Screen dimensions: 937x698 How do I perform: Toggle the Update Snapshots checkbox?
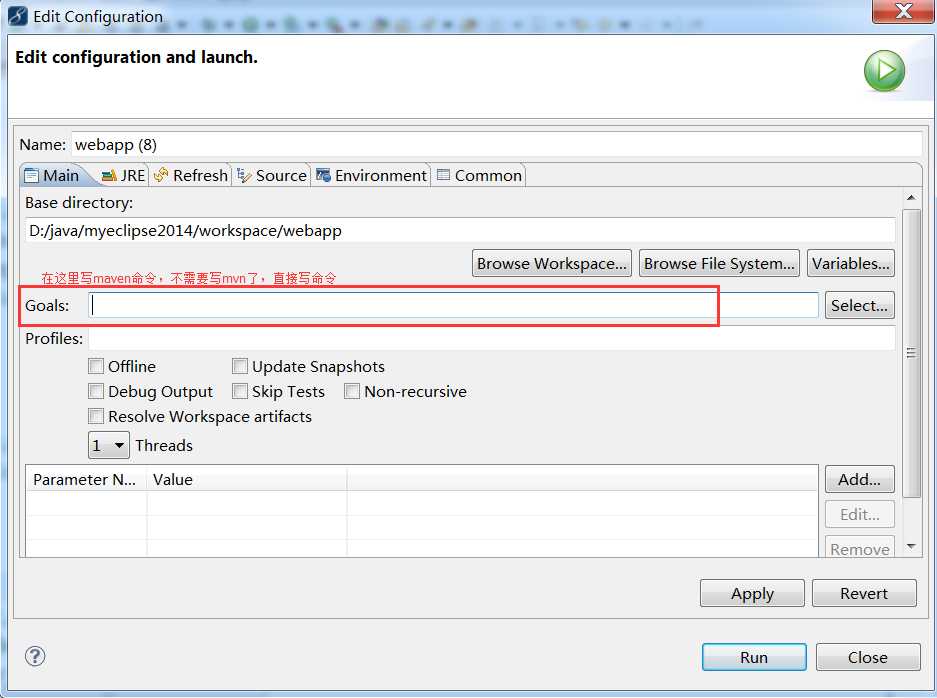[240, 366]
